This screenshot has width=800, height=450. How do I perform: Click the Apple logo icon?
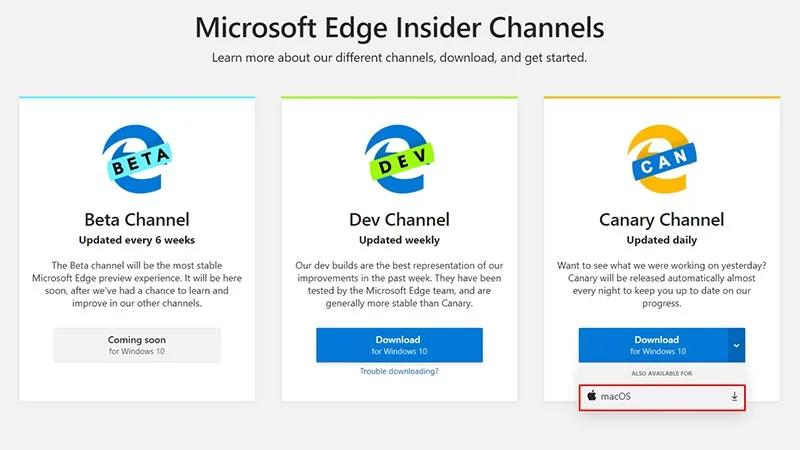click(x=592, y=397)
